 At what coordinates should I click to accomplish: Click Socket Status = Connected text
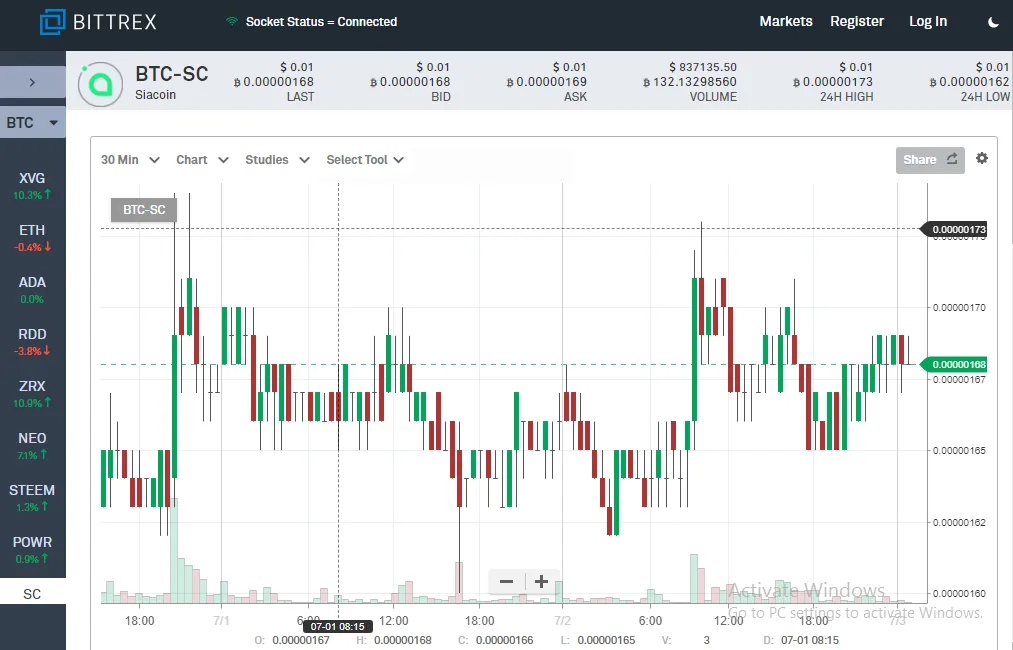pyautogui.click(x=321, y=22)
